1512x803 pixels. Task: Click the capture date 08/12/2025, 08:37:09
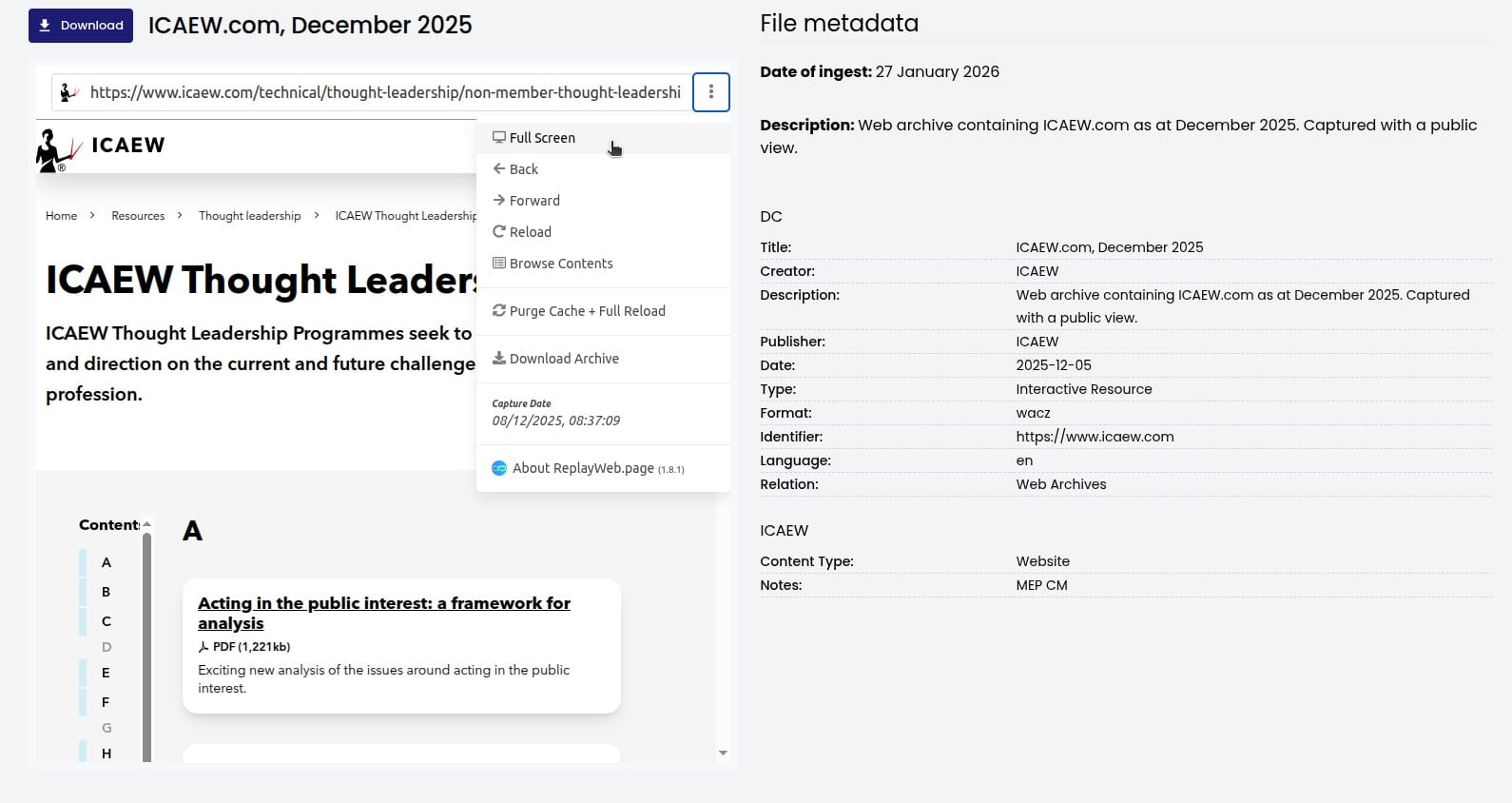pyautogui.click(x=555, y=421)
